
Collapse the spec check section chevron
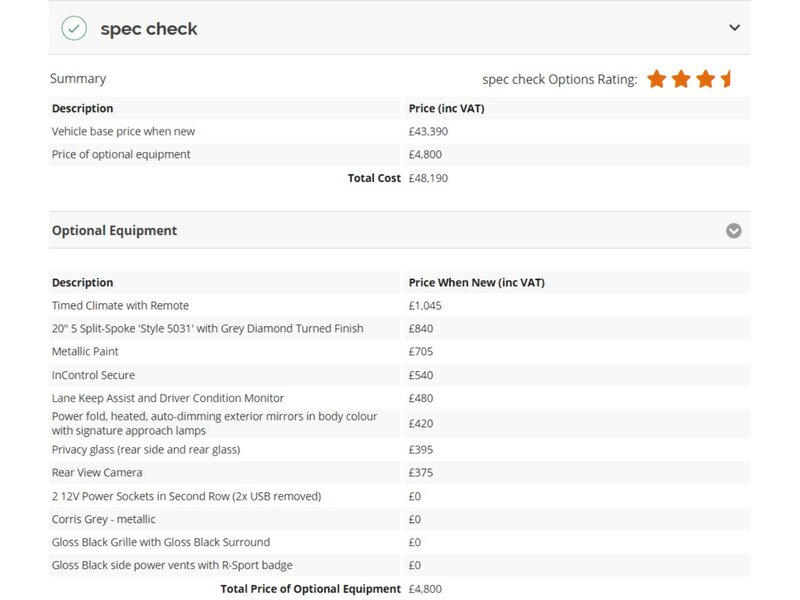pyautogui.click(x=734, y=28)
